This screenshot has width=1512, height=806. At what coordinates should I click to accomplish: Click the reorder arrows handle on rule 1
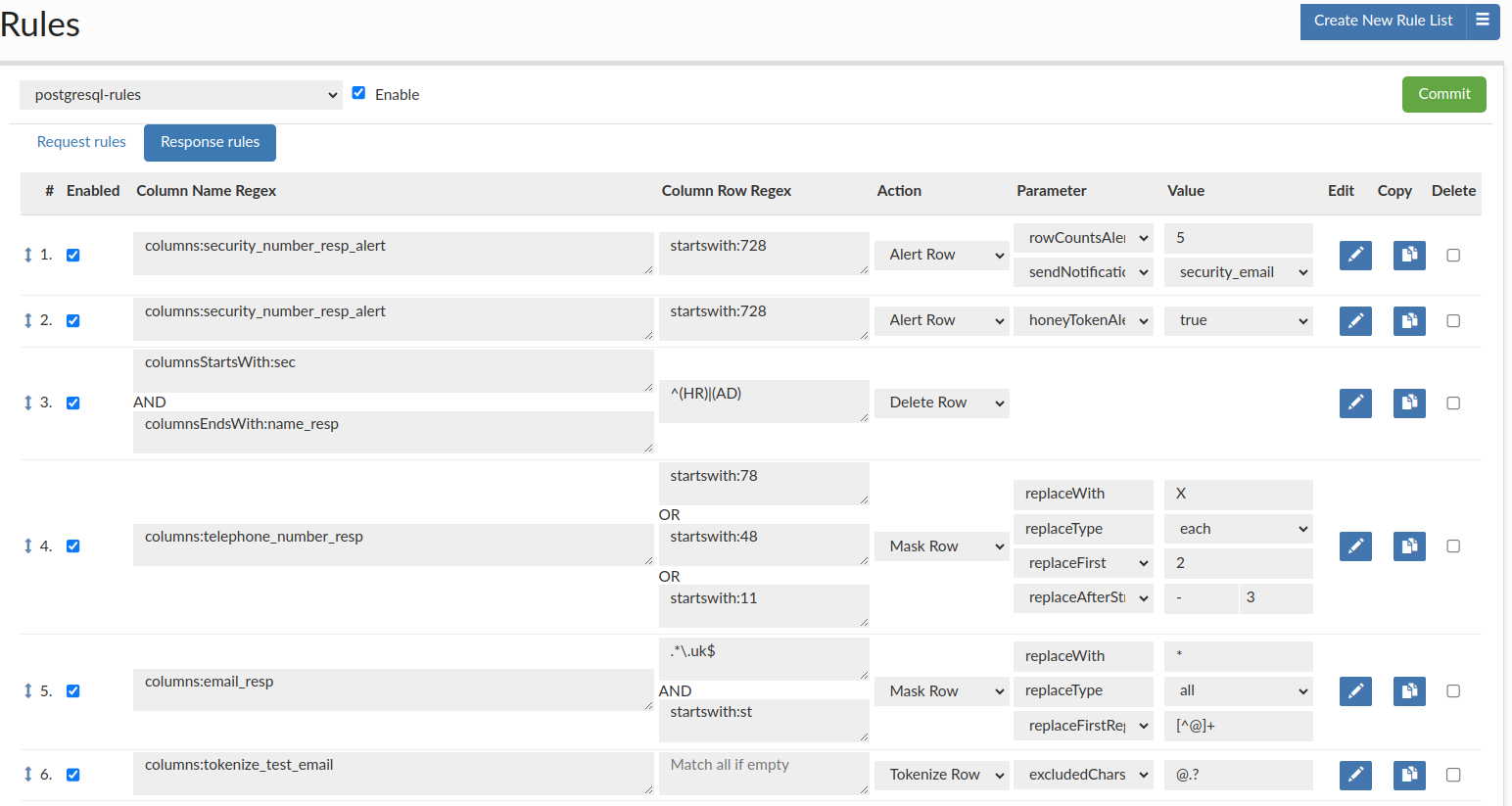pos(27,255)
